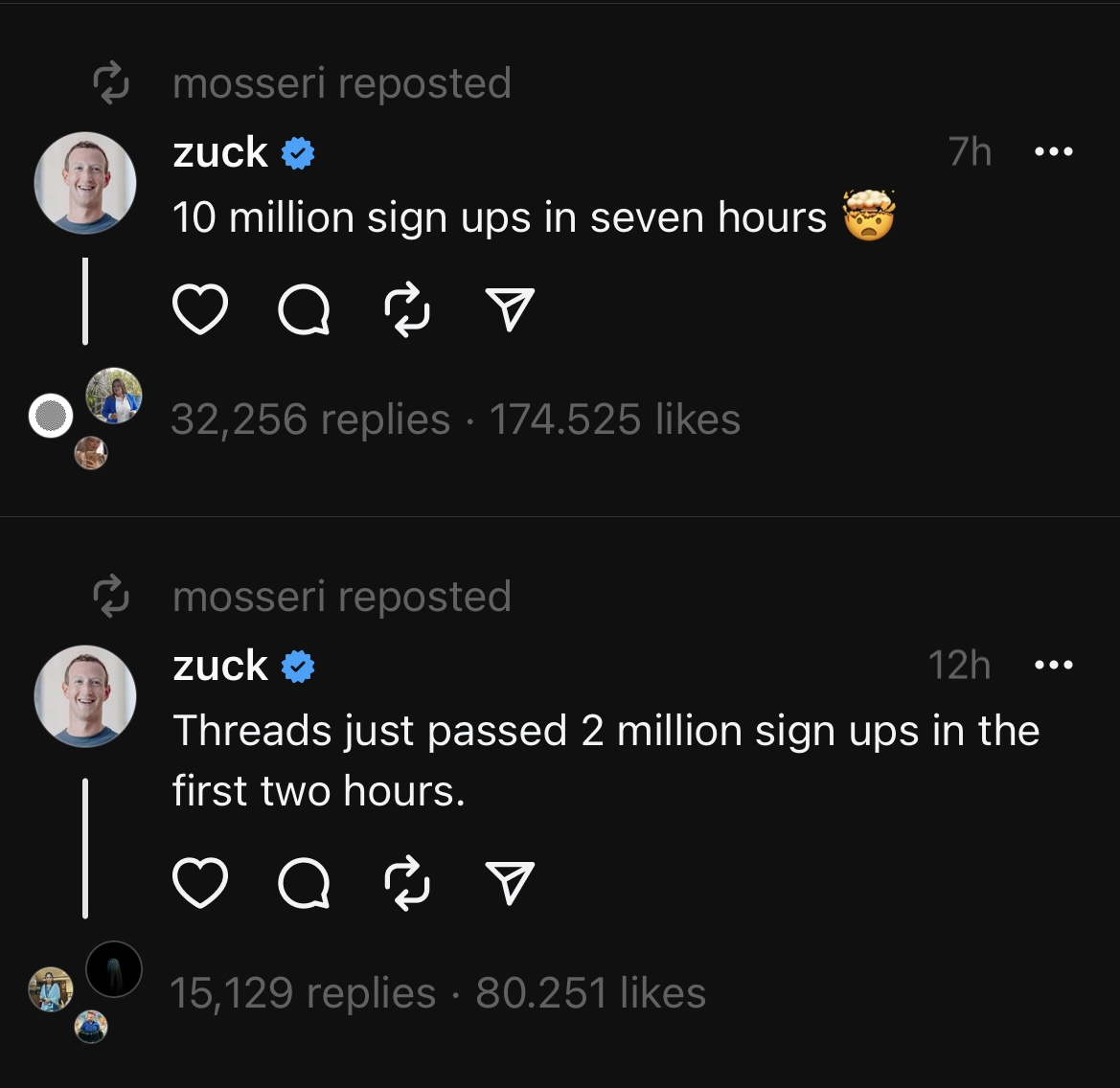View the 32,256 replies

click(x=310, y=419)
